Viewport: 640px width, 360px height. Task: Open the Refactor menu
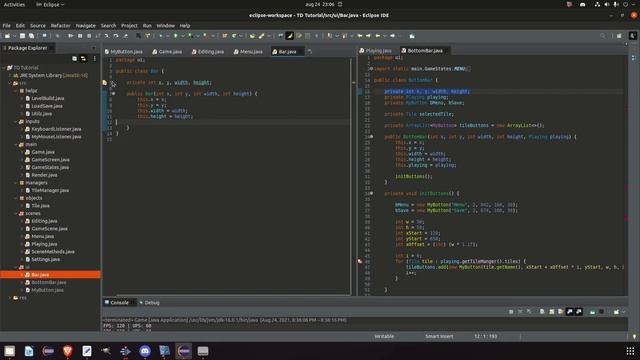(60, 26)
